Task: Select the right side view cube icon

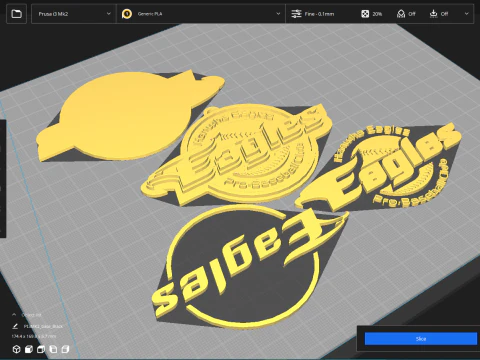Action: click(x=65, y=349)
